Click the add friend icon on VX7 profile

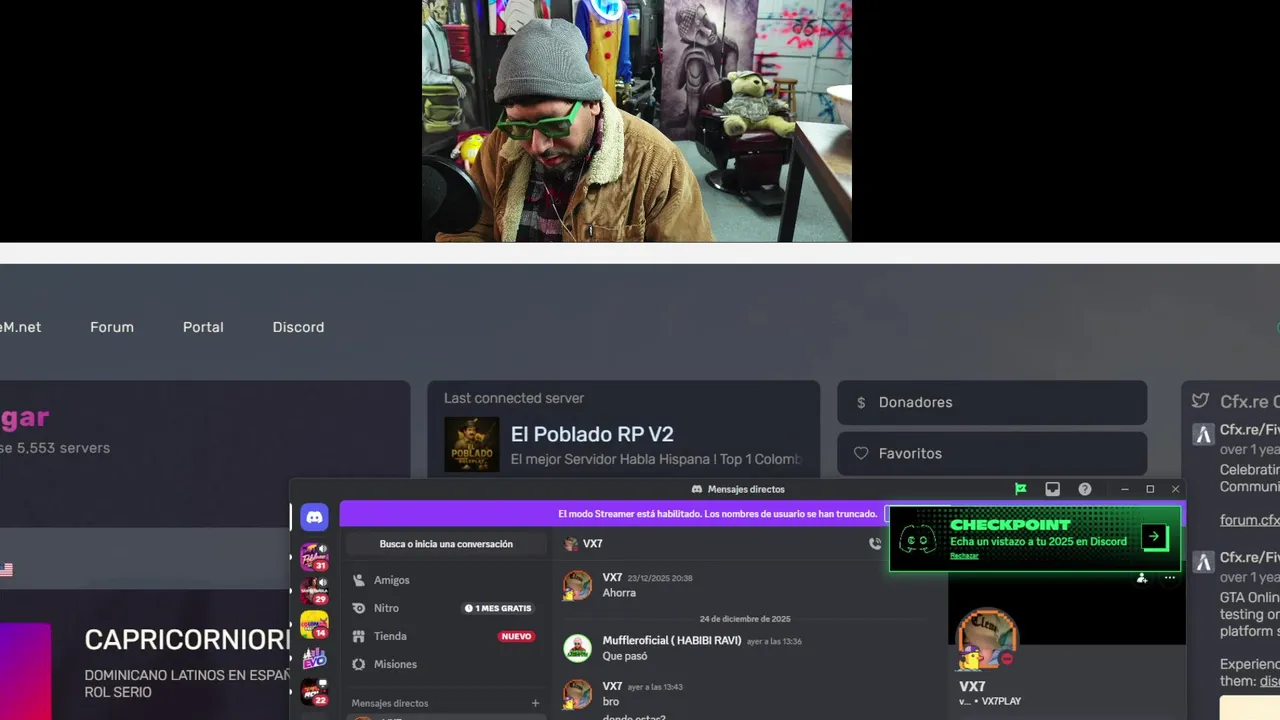click(1142, 578)
